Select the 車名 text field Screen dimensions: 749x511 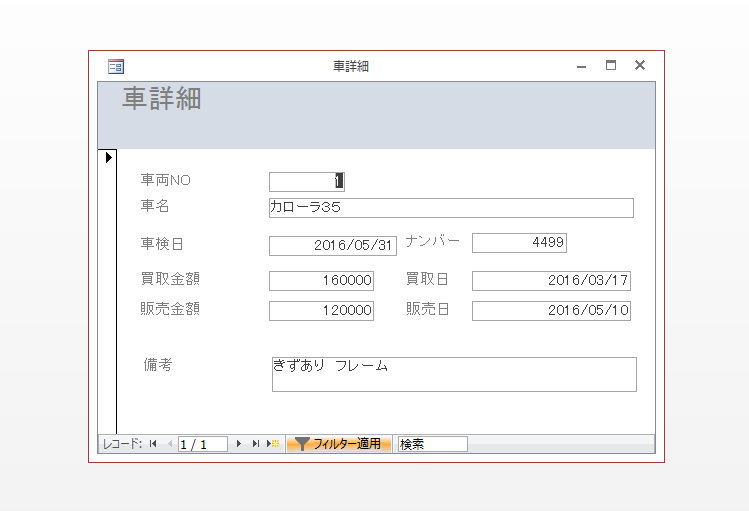click(x=450, y=208)
